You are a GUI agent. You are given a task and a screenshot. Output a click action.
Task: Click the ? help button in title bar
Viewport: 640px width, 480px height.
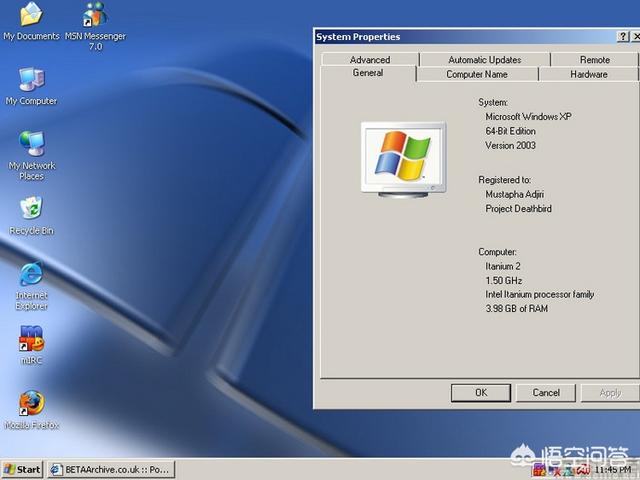click(622, 37)
